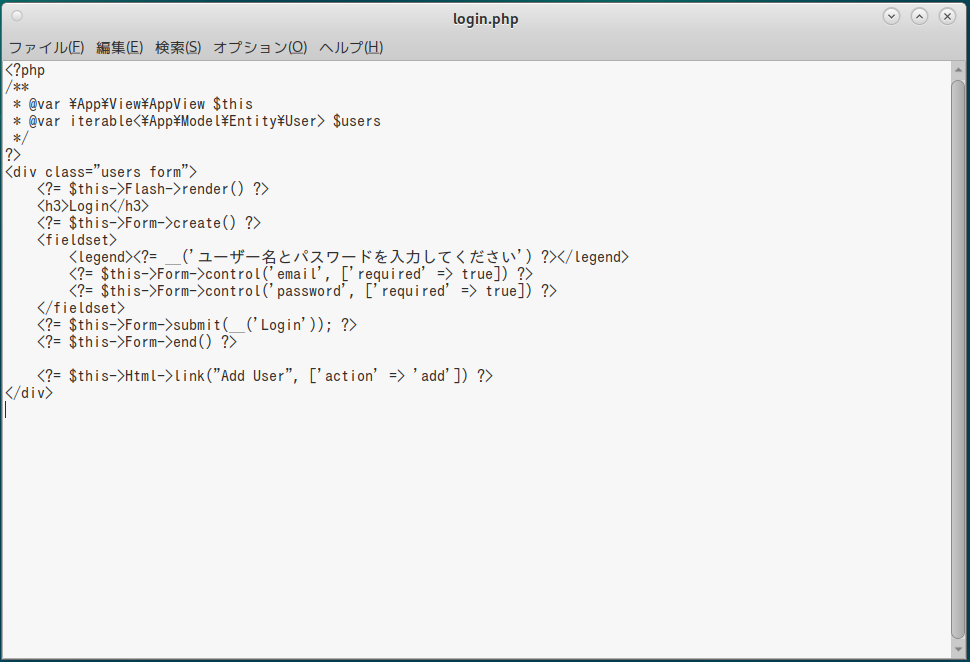Click the scrollbar up arrow
Image resolution: width=970 pixels, height=662 pixels.
[958, 69]
